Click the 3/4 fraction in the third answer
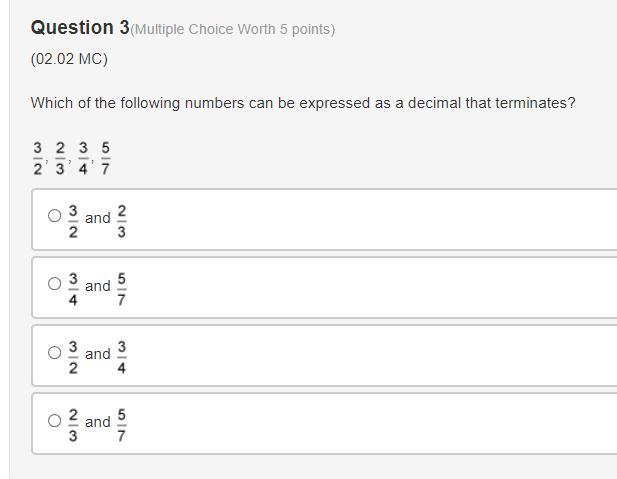Viewport: 617px width, 479px height. (122, 357)
